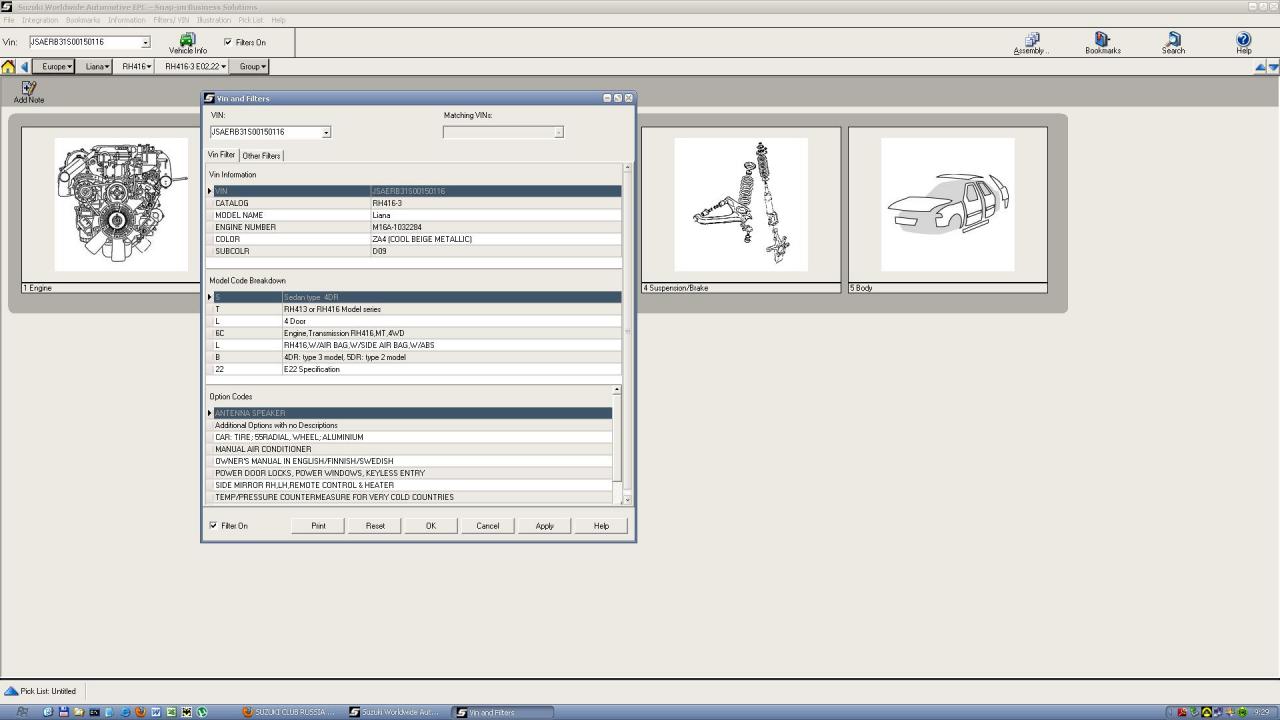This screenshot has width=1280, height=720.
Task: Expand the Europe region dropdown
Action: (x=56, y=67)
